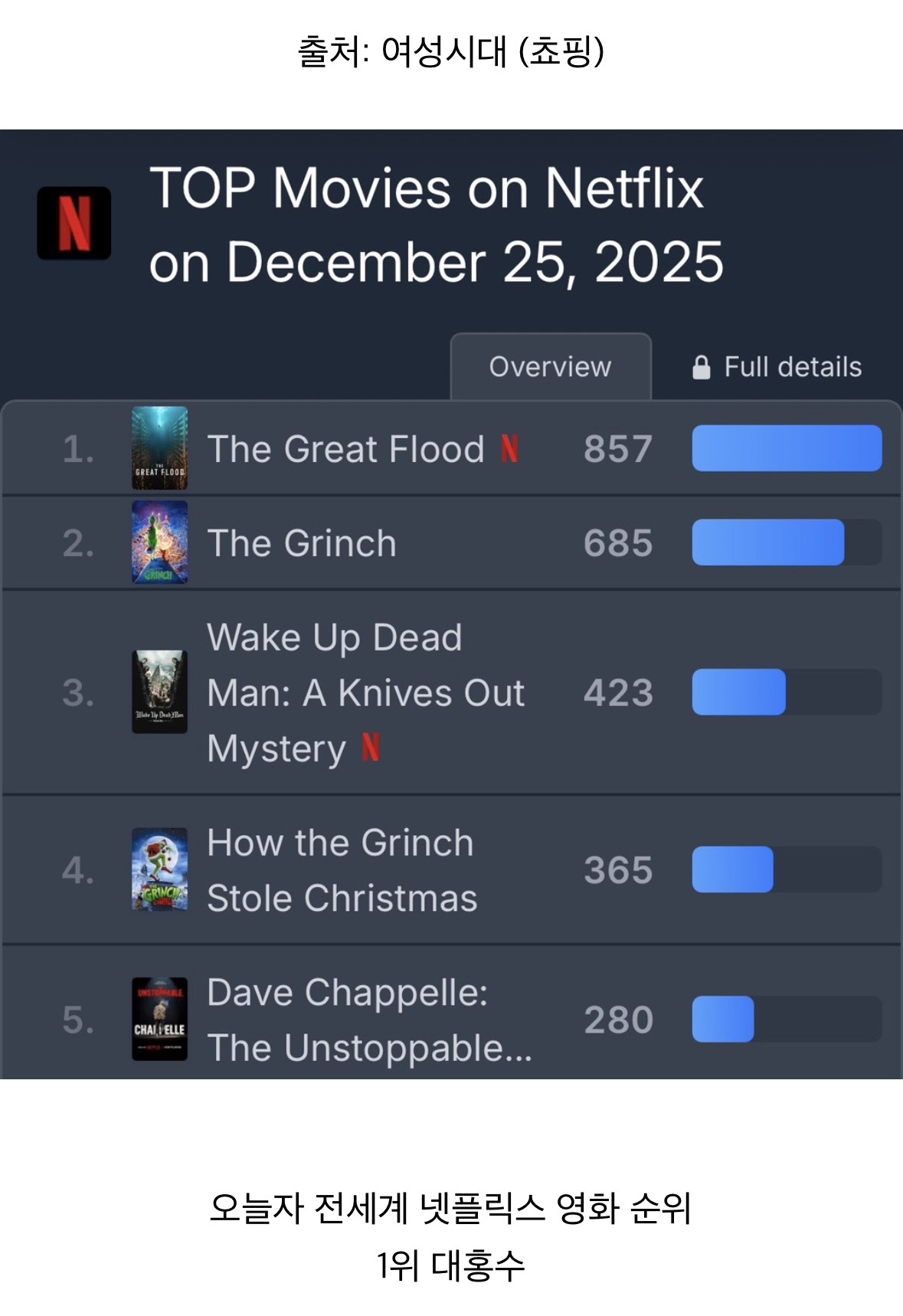Switch to the Overview tab
903x1316 pixels.
coord(550,367)
